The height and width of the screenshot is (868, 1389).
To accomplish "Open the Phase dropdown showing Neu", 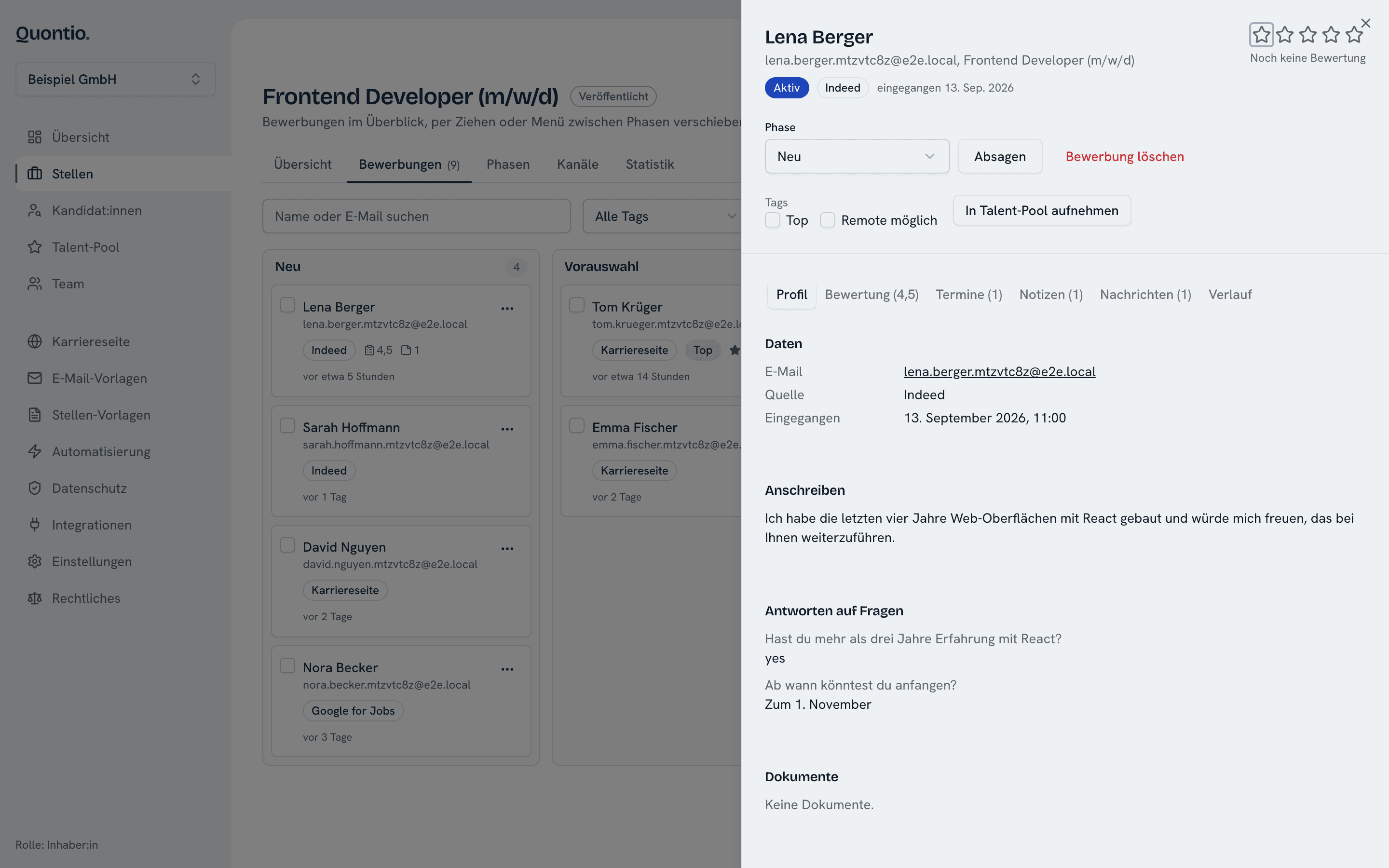I will [x=857, y=156].
